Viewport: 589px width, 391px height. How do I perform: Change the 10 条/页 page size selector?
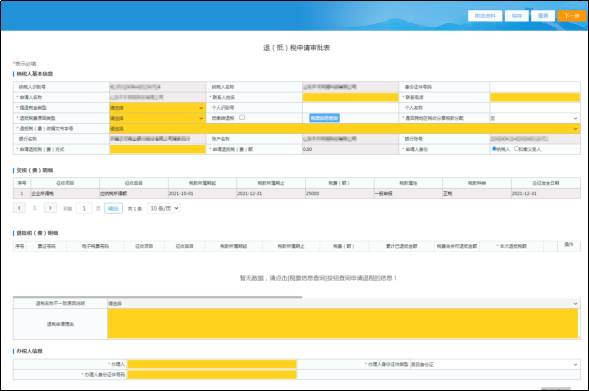coord(164,208)
